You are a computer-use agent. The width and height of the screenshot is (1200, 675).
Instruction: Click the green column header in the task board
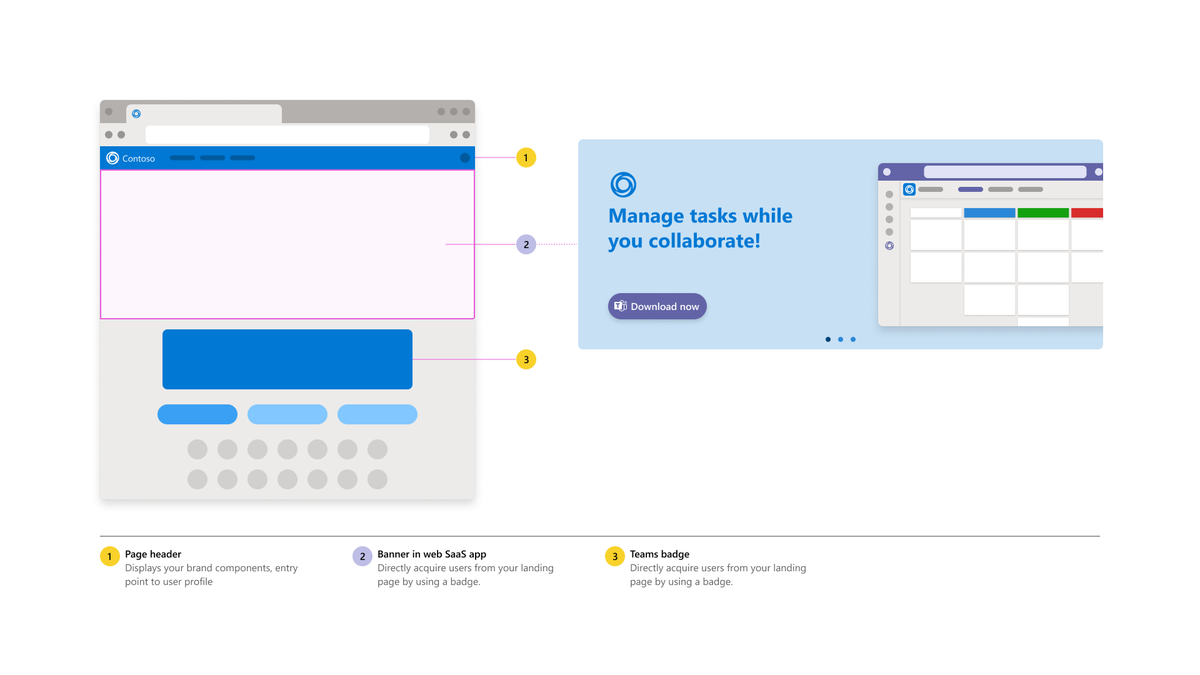point(1043,213)
